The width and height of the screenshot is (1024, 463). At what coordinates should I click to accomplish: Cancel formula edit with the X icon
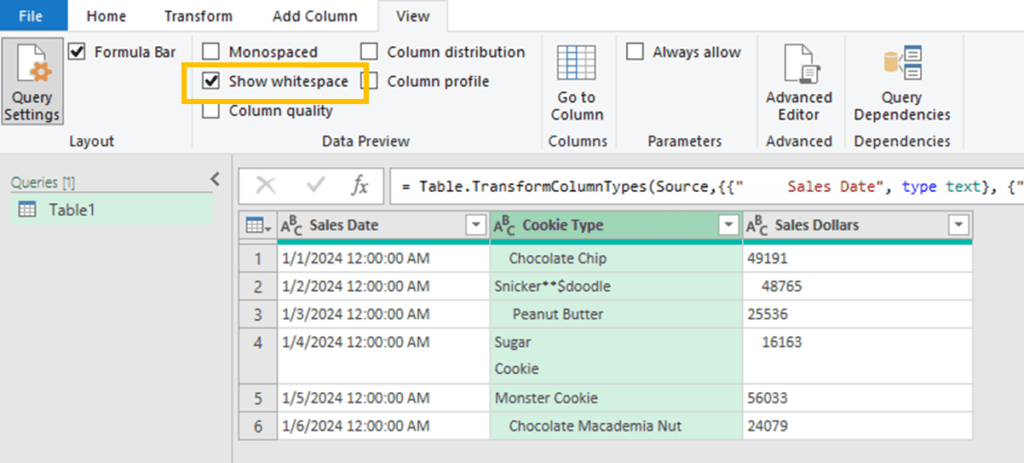pos(266,185)
